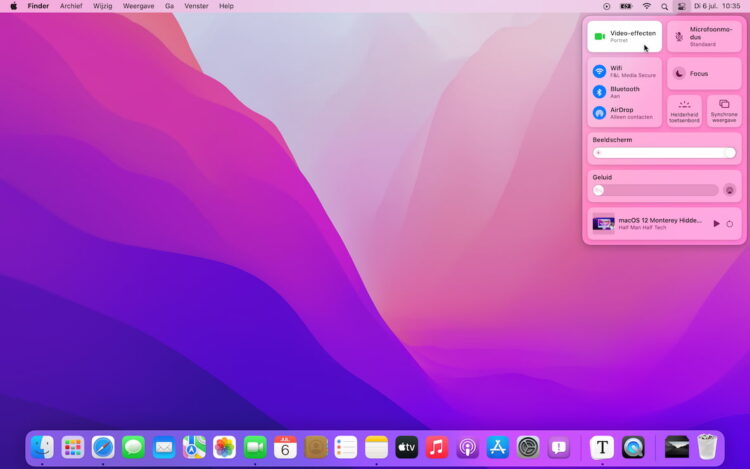Turn off Bluetooth in Control Center
Screen dimensions: 750x469
click(599, 92)
